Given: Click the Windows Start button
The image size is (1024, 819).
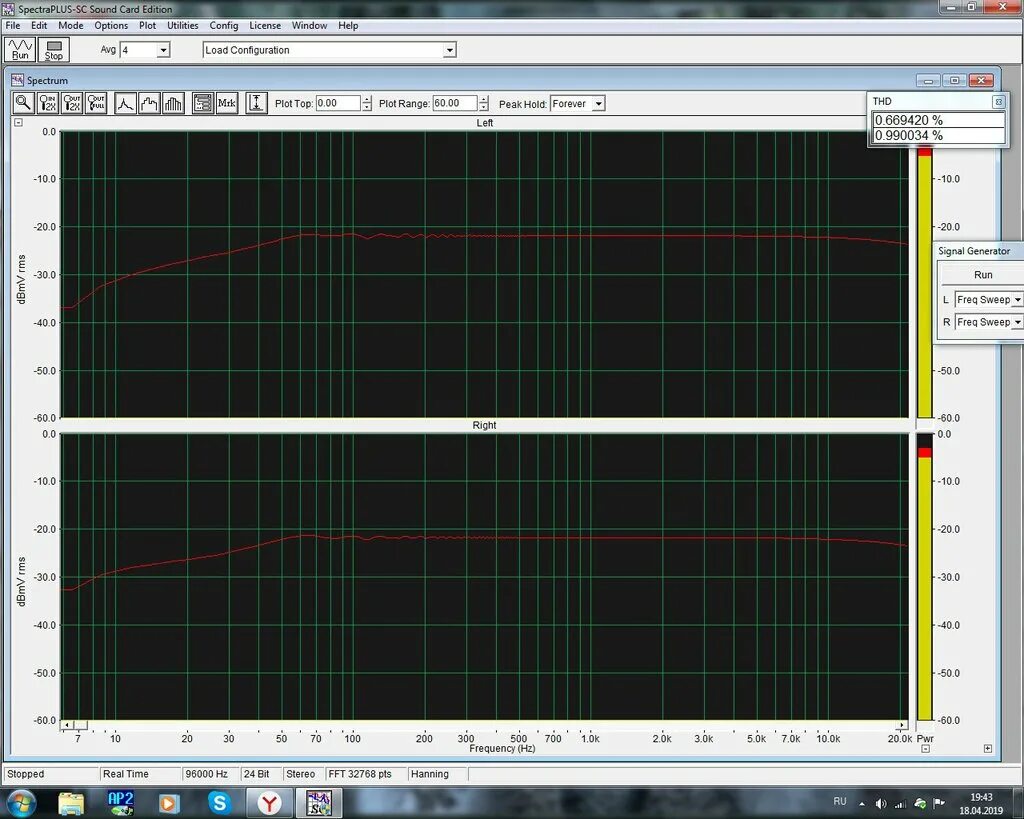Looking at the screenshot, I should (22, 803).
